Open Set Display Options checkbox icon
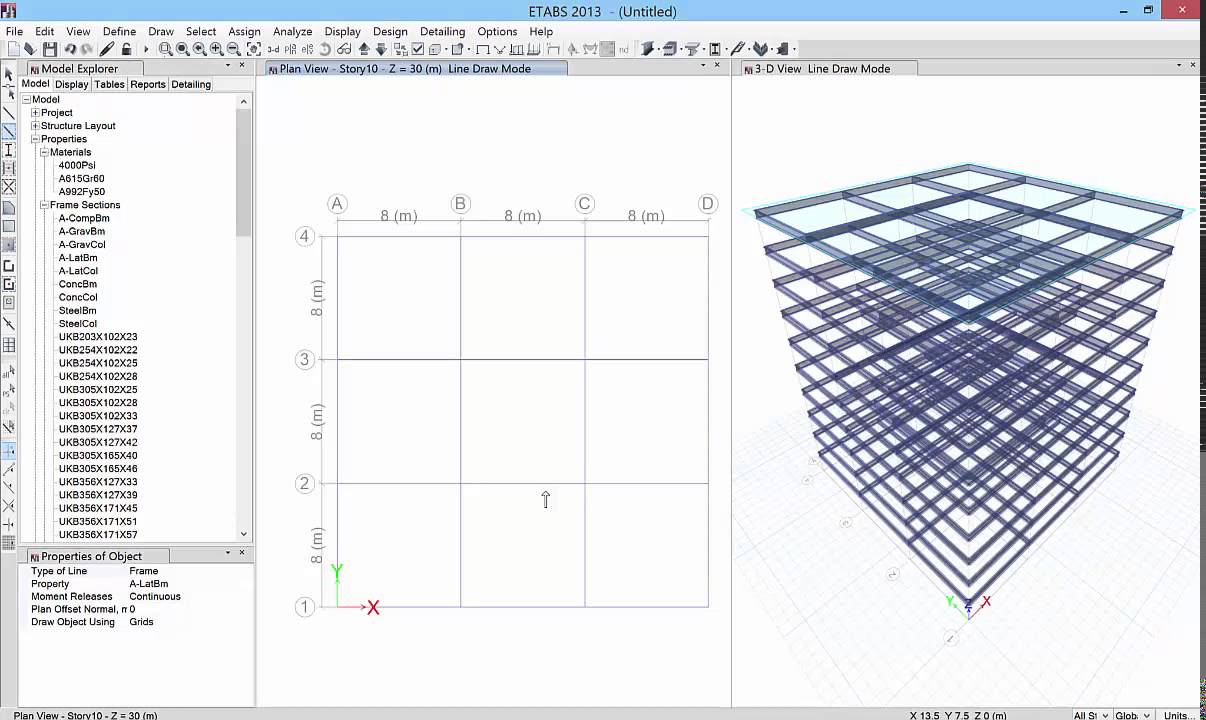The width and height of the screenshot is (1206, 720). [418, 49]
